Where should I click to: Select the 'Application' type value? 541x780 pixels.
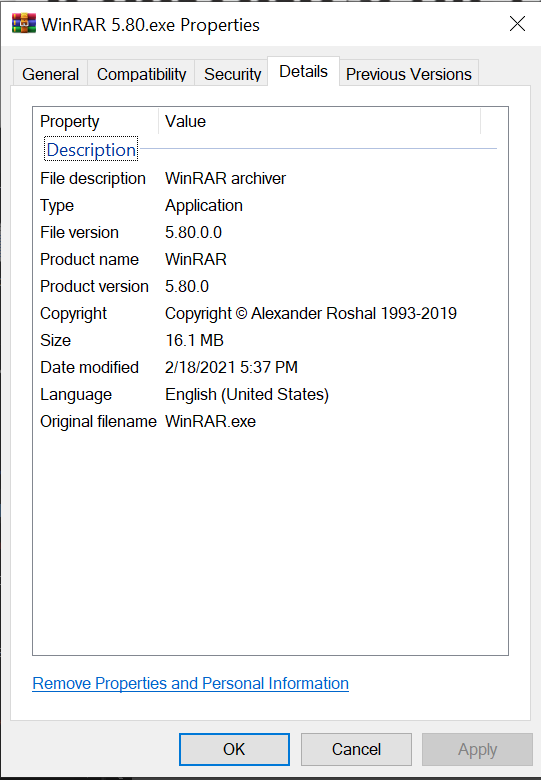click(x=204, y=205)
